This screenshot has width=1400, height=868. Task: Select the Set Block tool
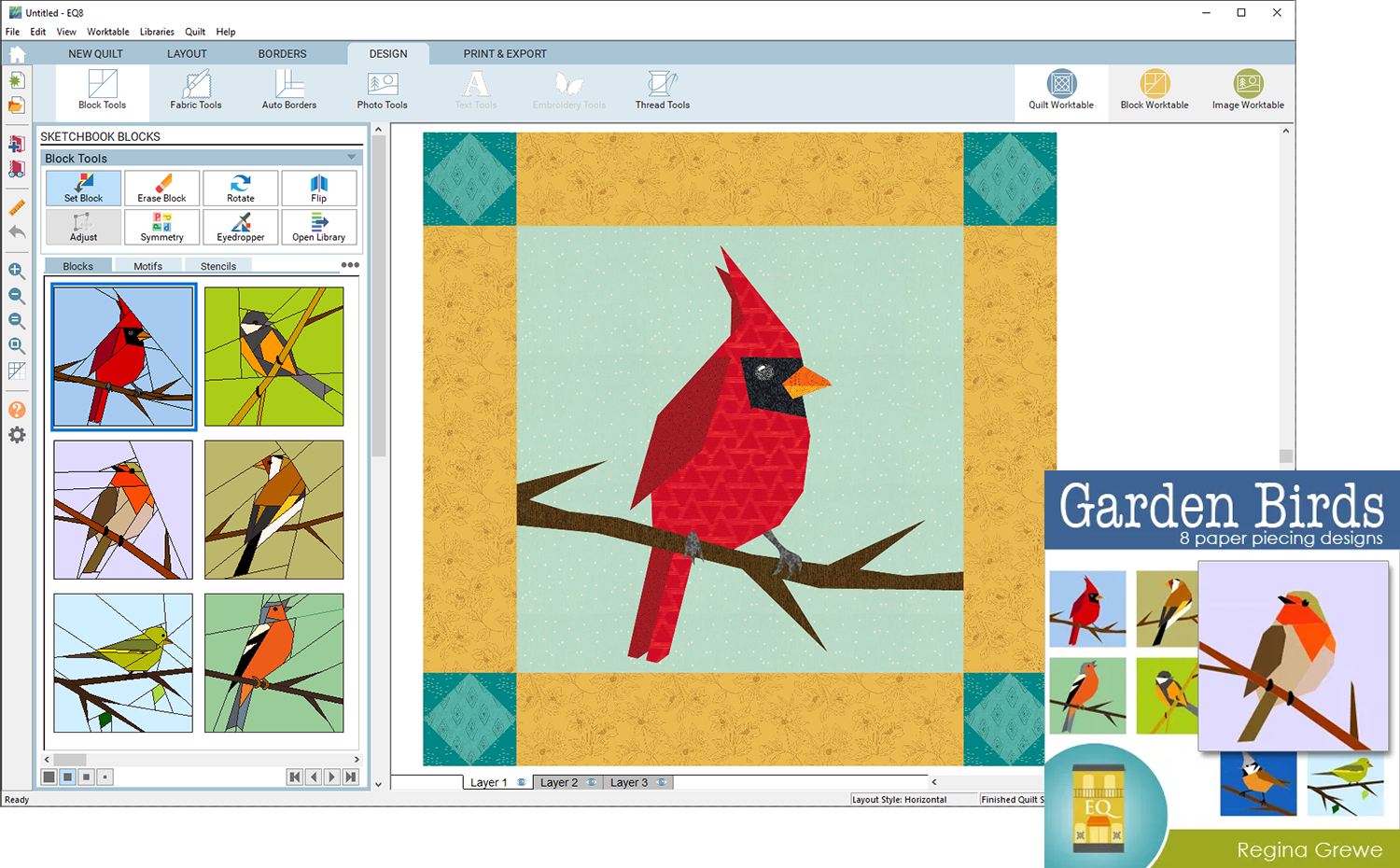[x=83, y=188]
